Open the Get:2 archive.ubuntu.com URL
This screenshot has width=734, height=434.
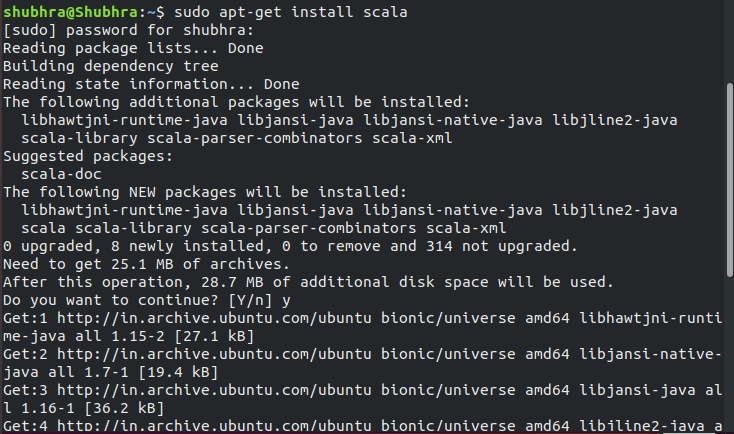click(x=196, y=353)
